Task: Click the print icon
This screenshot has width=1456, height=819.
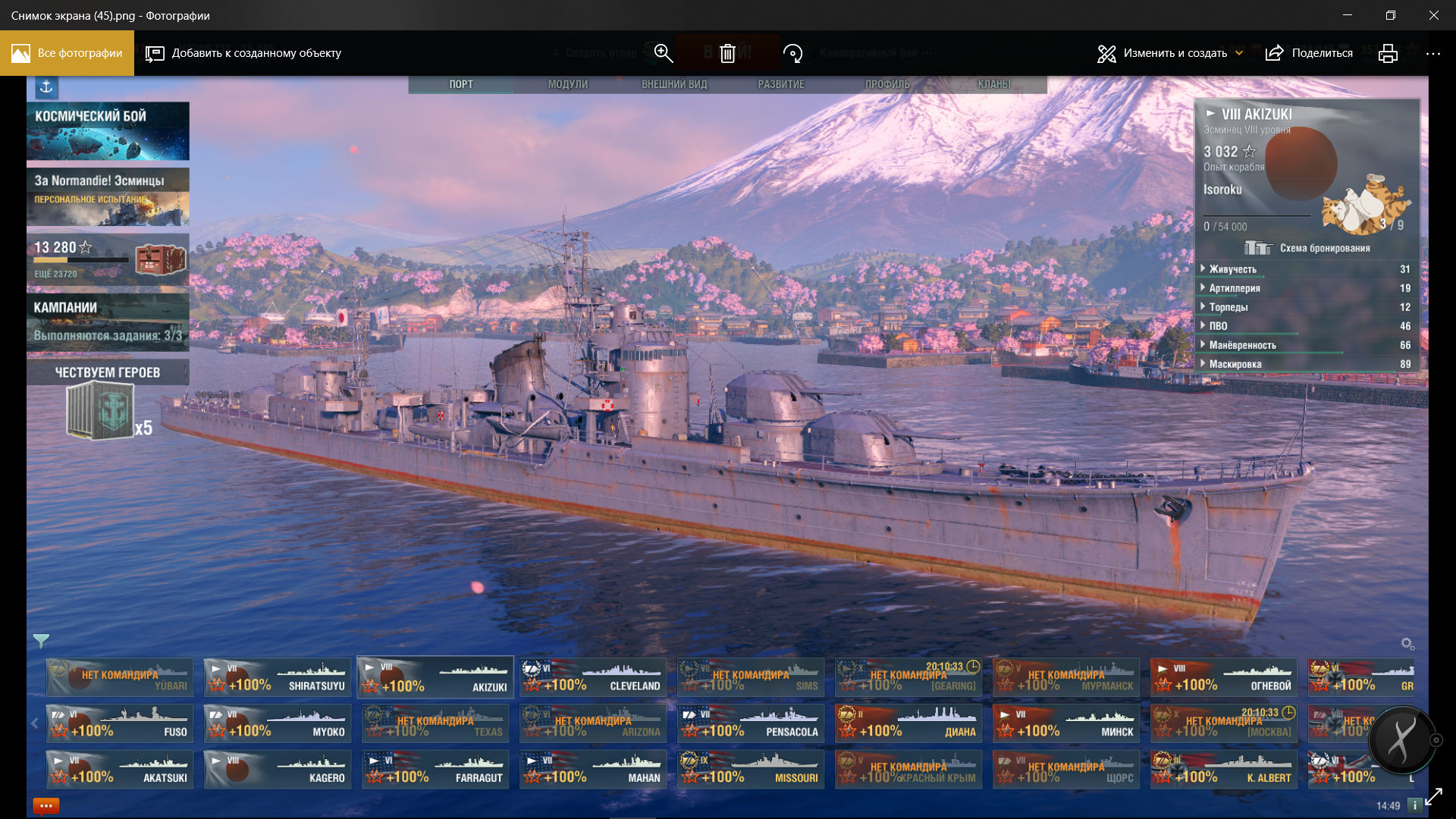Action: pyautogui.click(x=1388, y=53)
